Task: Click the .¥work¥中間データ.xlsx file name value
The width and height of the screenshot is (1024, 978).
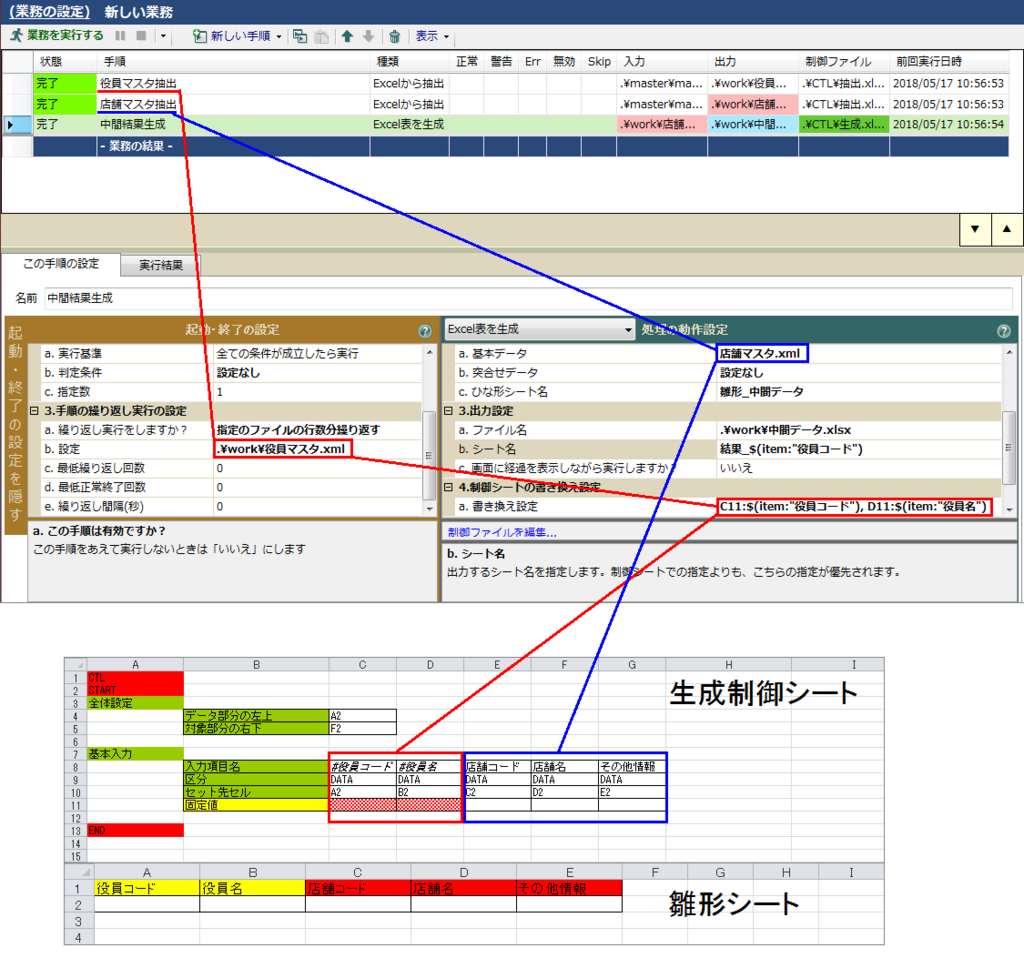Action: point(786,430)
